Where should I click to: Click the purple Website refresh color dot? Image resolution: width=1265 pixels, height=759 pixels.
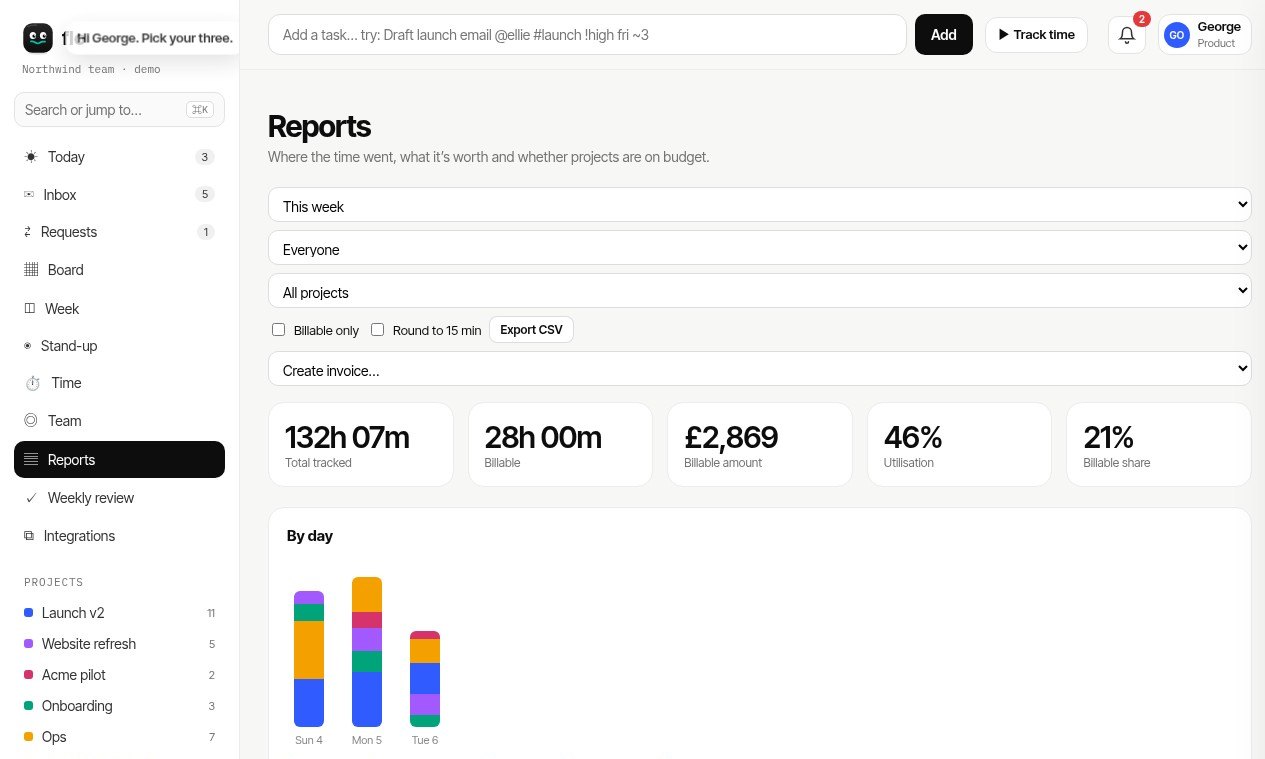click(29, 644)
